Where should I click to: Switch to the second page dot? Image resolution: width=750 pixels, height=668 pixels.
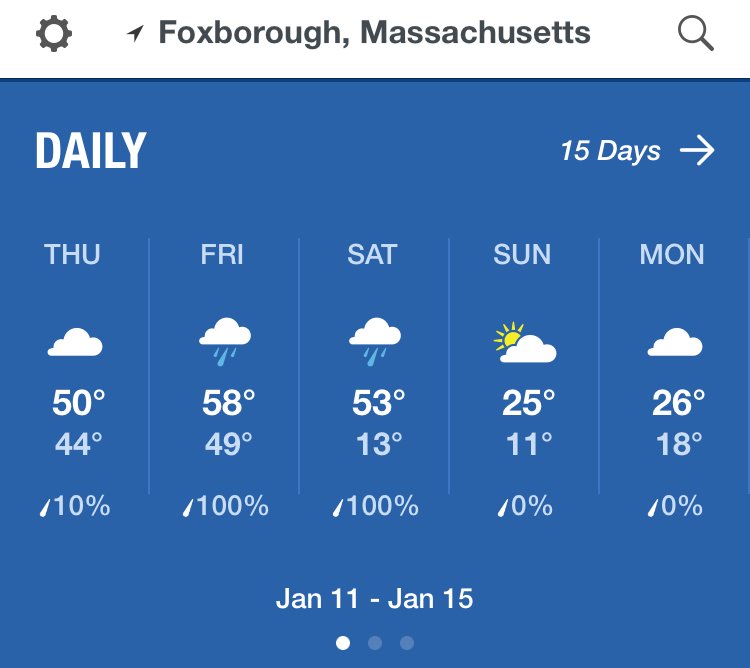375,643
